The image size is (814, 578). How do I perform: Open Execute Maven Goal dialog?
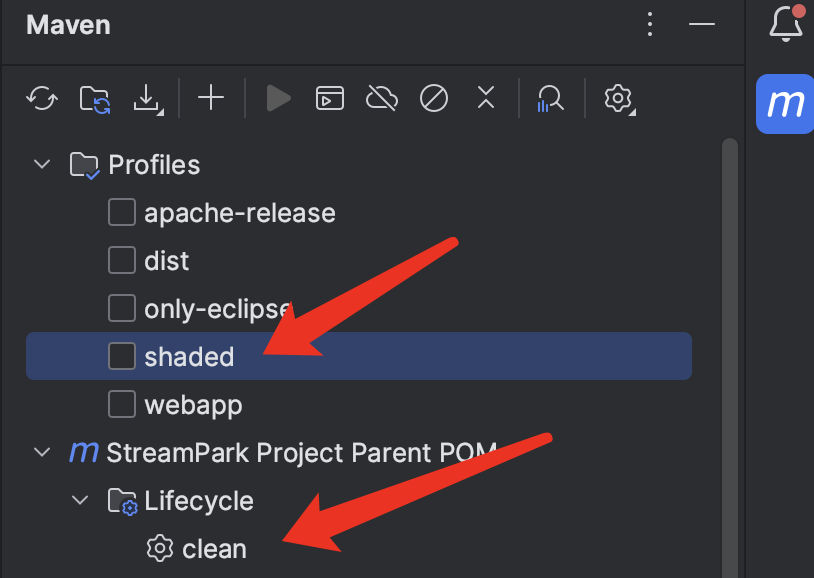click(330, 98)
